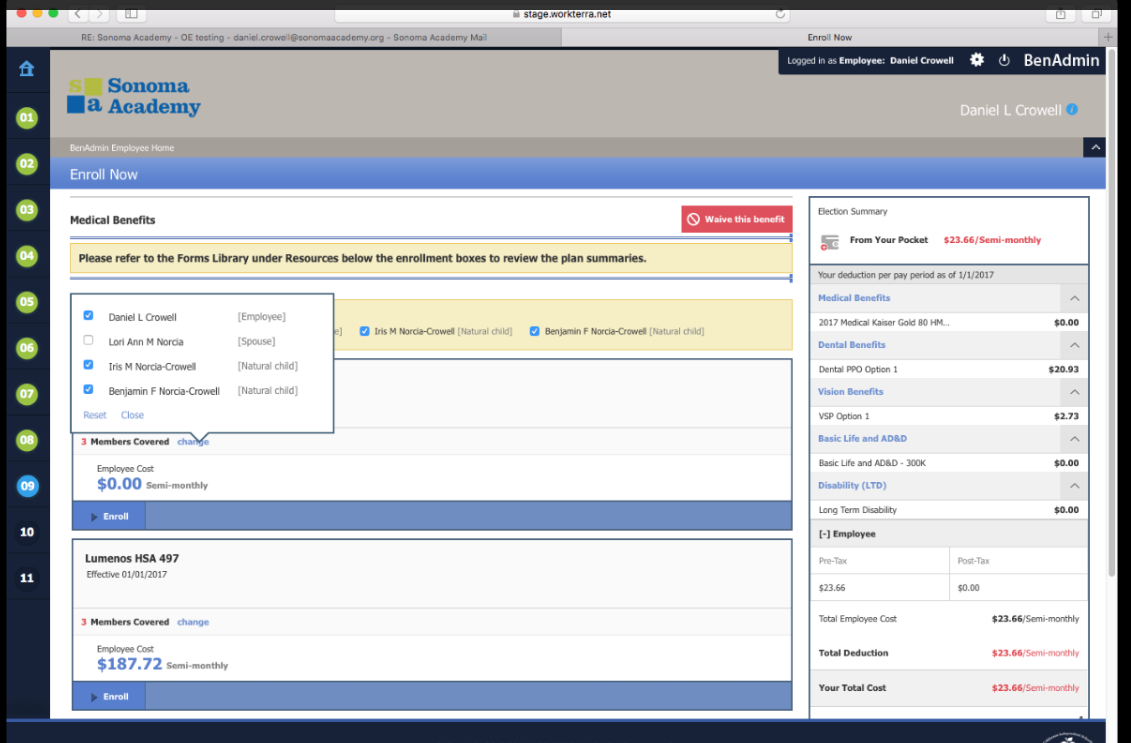Collapse the Disability (LTD) summary section
The image size is (1131, 743).
pos(1074,485)
